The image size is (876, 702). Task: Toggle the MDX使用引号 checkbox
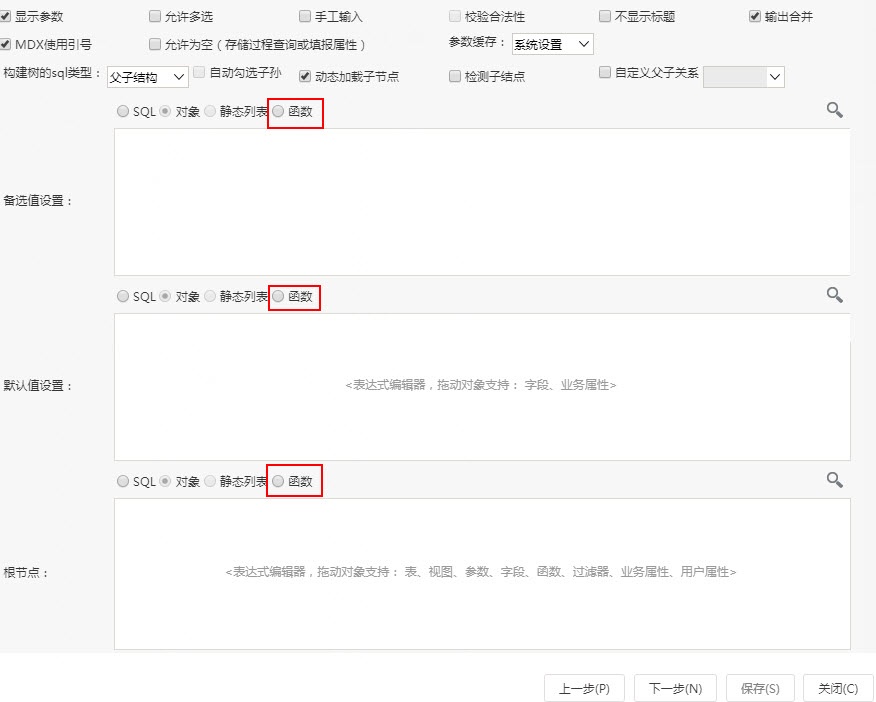(x=6, y=44)
